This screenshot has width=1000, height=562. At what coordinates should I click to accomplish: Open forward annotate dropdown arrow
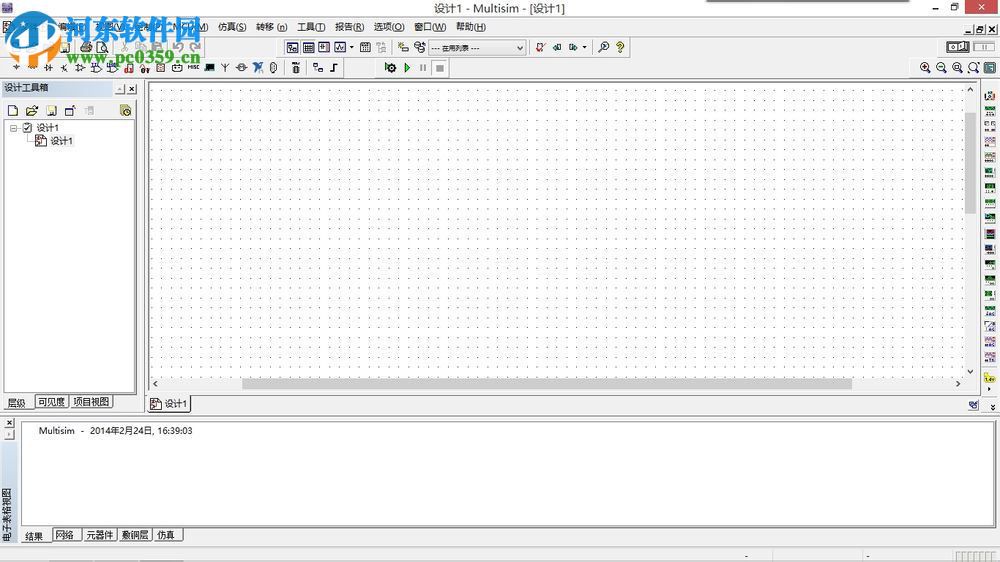click(584, 47)
